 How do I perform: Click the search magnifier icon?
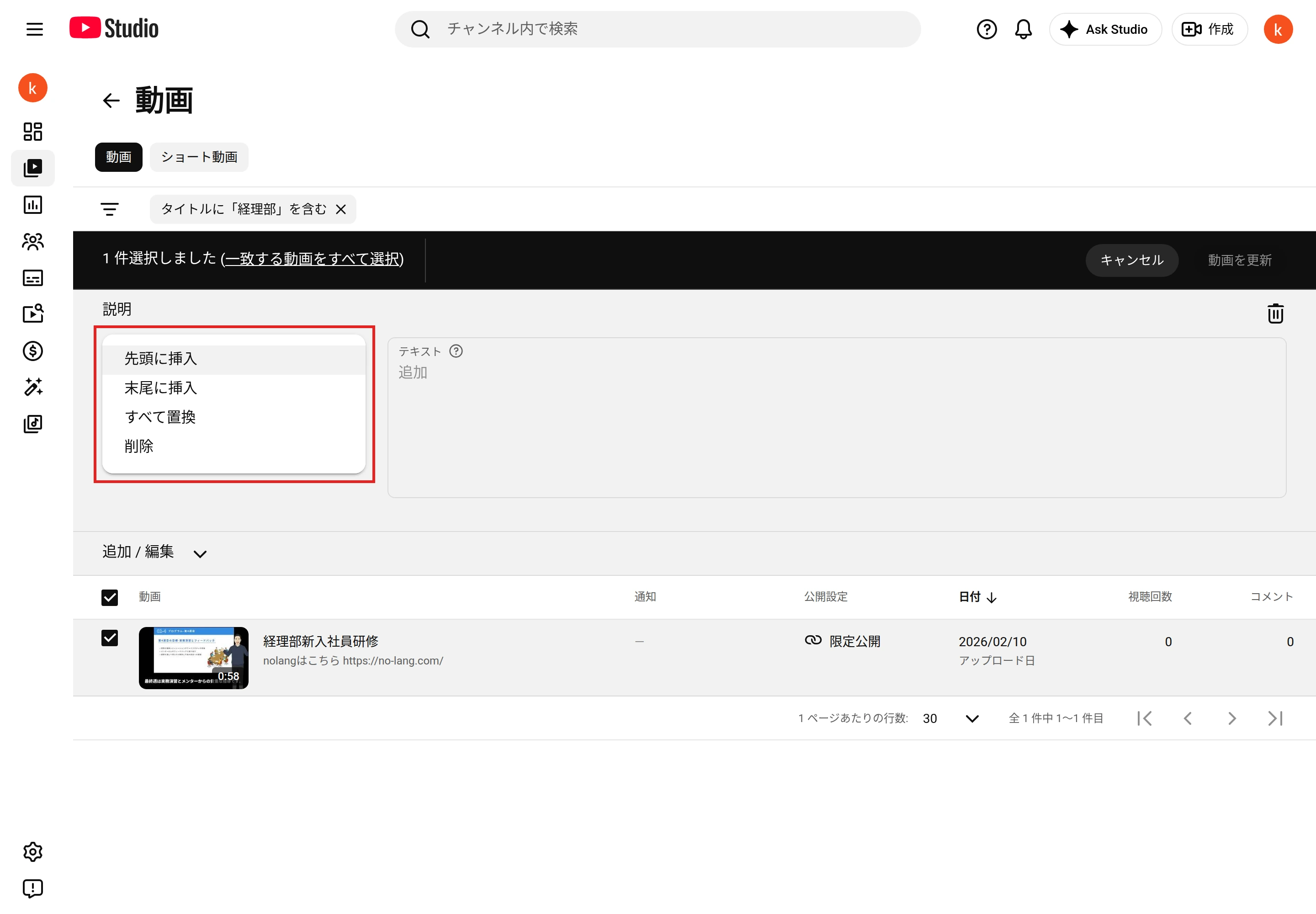click(x=420, y=29)
